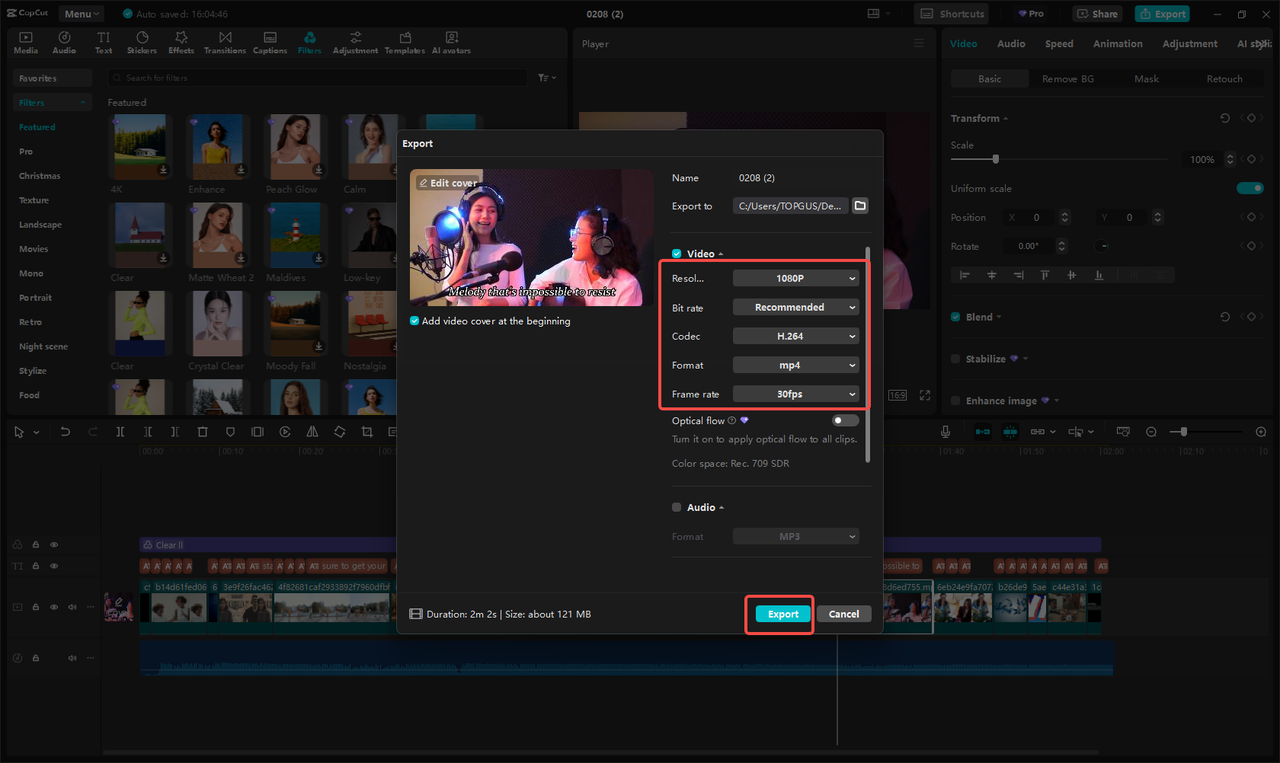Open the Menu in the top bar
This screenshot has height=763, width=1280.
[x=80, y=13]
